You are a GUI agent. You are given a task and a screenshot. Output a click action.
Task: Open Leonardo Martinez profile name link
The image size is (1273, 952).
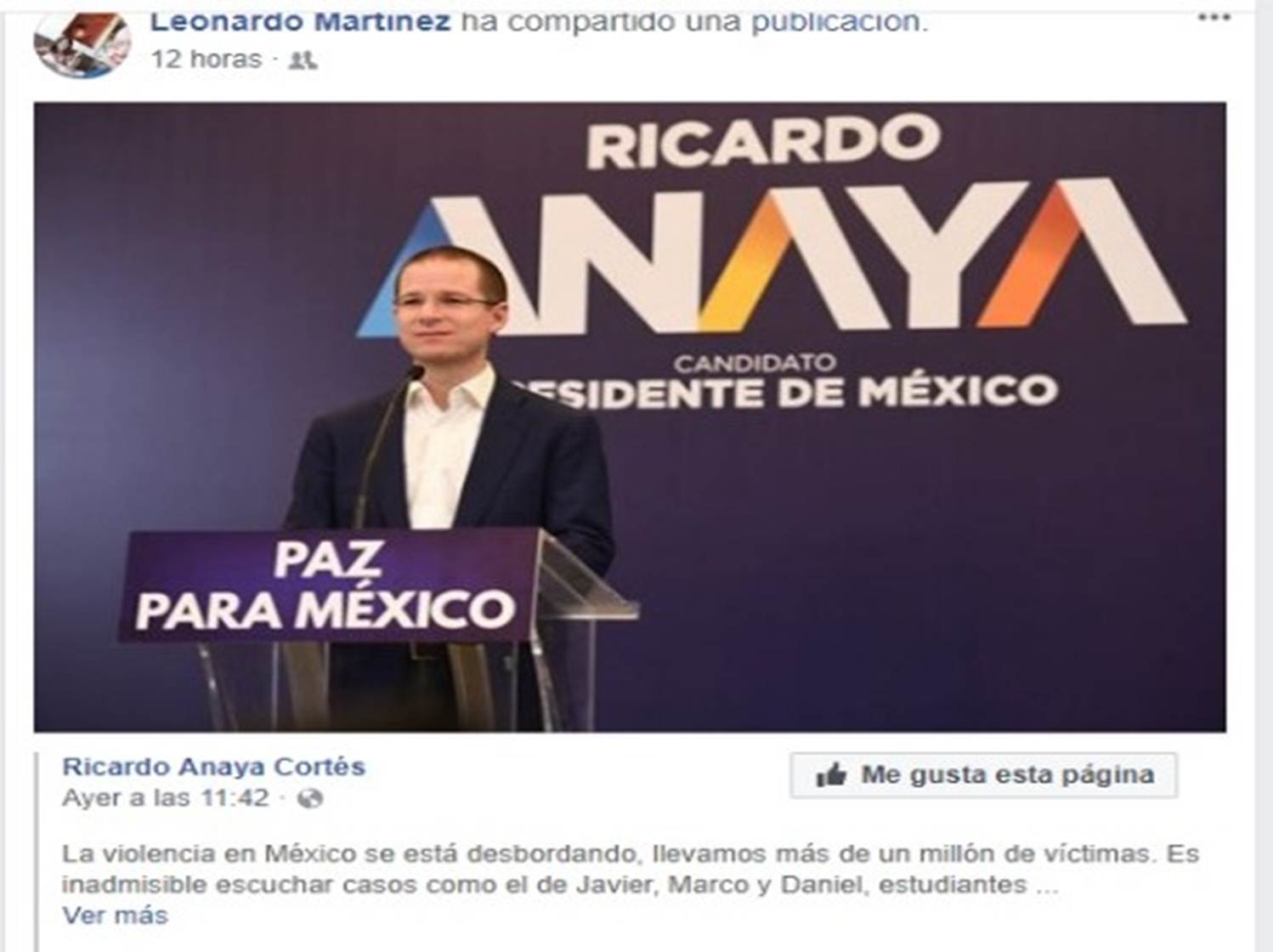click(x=300, y=21)
